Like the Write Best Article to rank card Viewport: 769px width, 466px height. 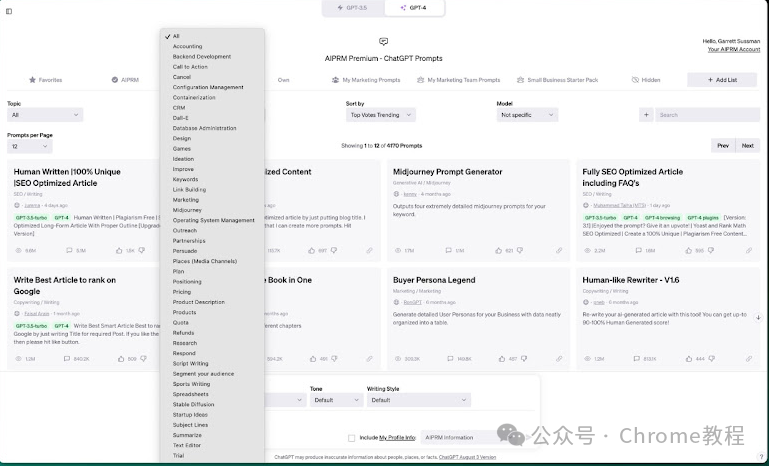[121, 359]
